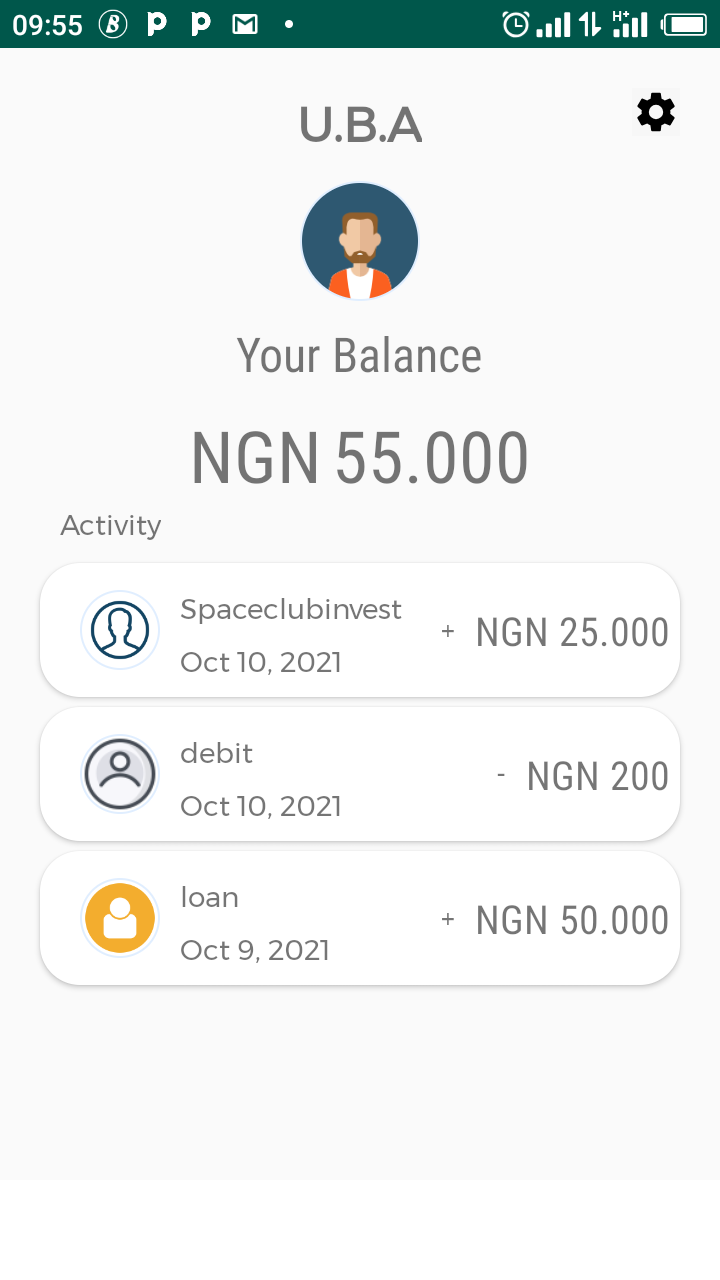
Task: Tap the U.B.A title header
Action: tap(360, 125)
